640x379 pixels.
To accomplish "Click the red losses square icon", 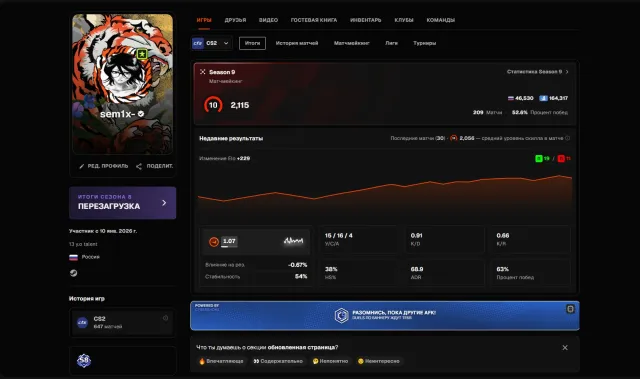I will coord(561,158).
